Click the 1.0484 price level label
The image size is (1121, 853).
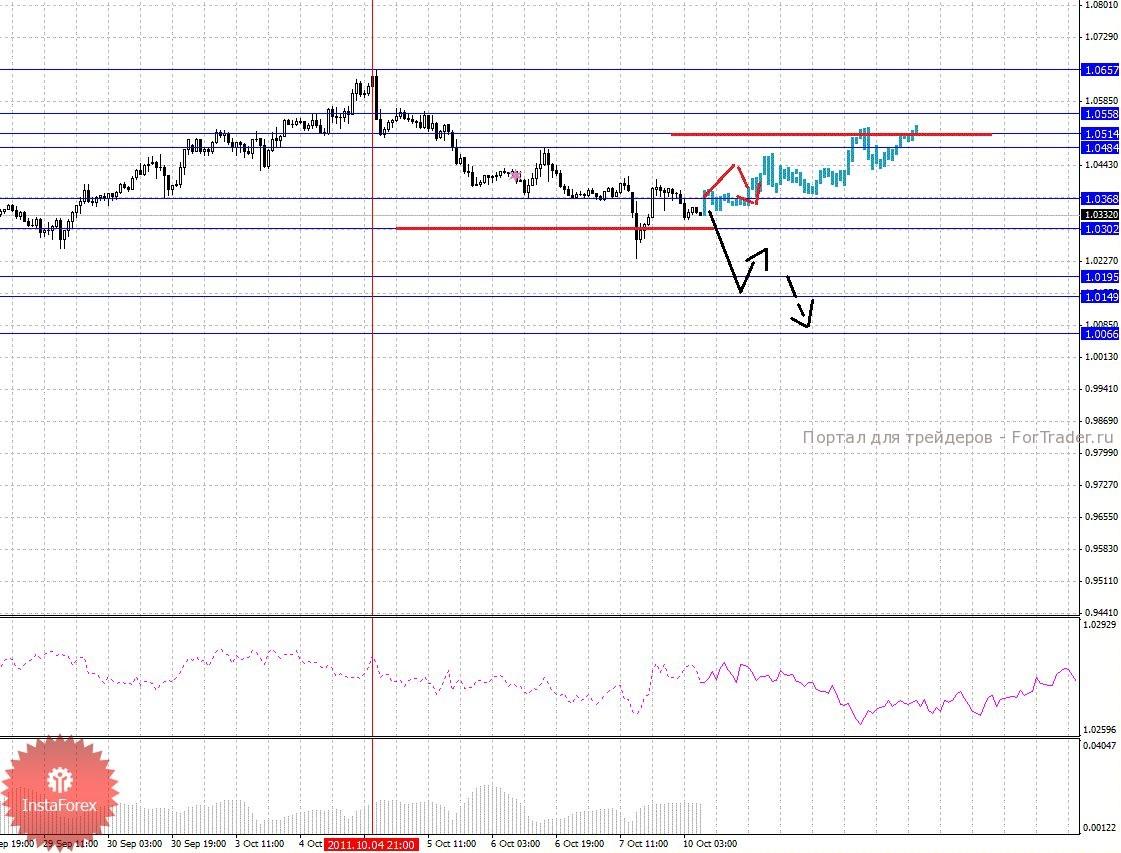(1100, 148)
